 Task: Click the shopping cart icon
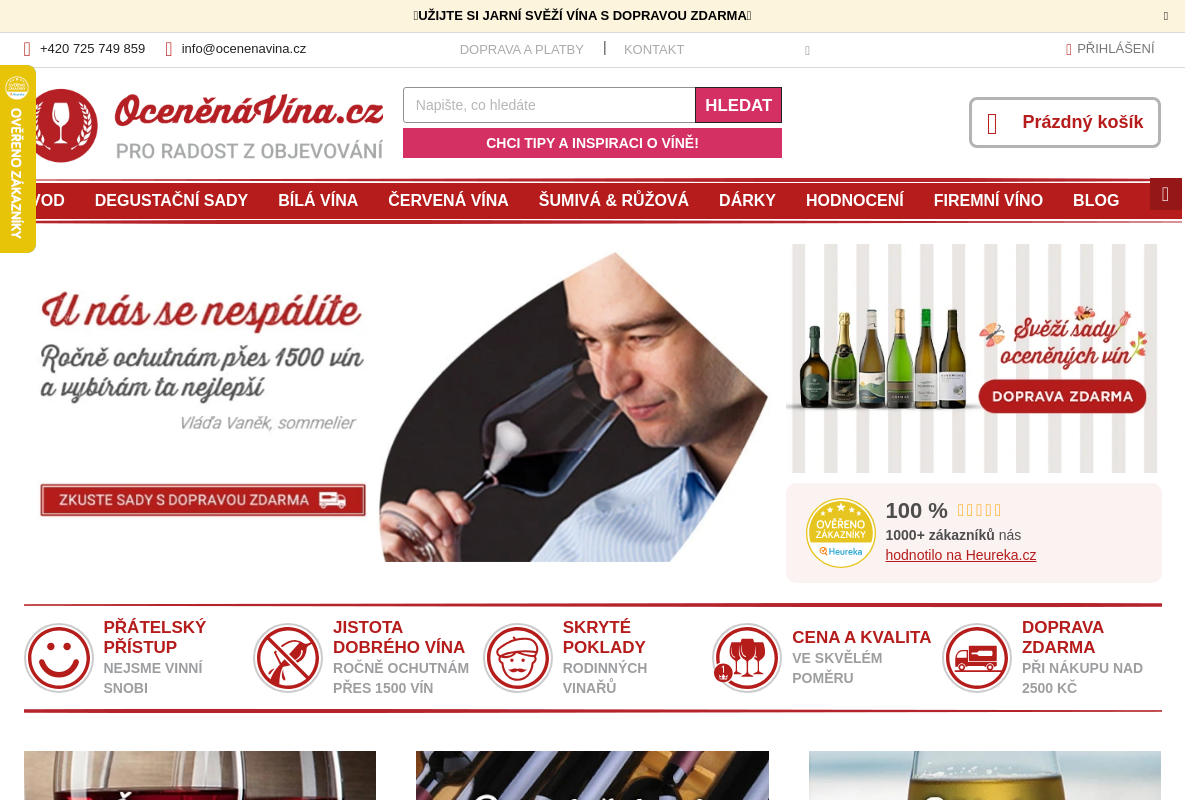pos(992,123)
